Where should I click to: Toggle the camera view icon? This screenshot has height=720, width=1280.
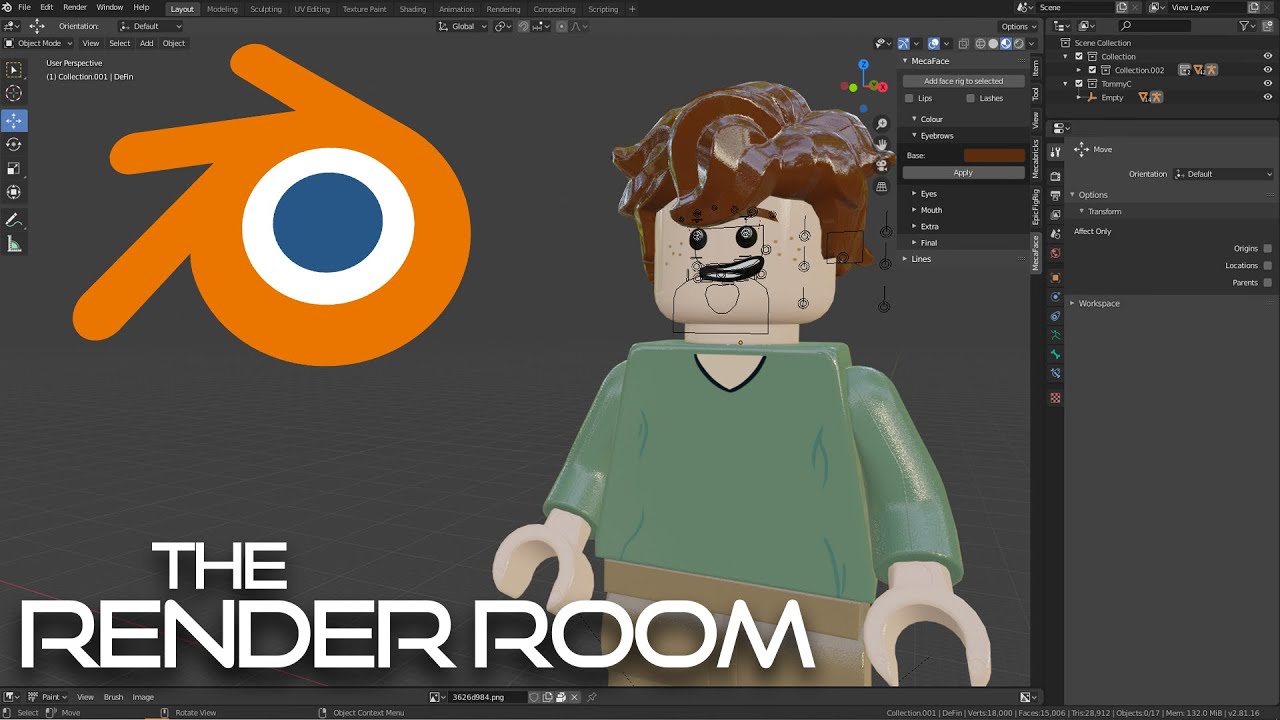click(x=882, y=166)
